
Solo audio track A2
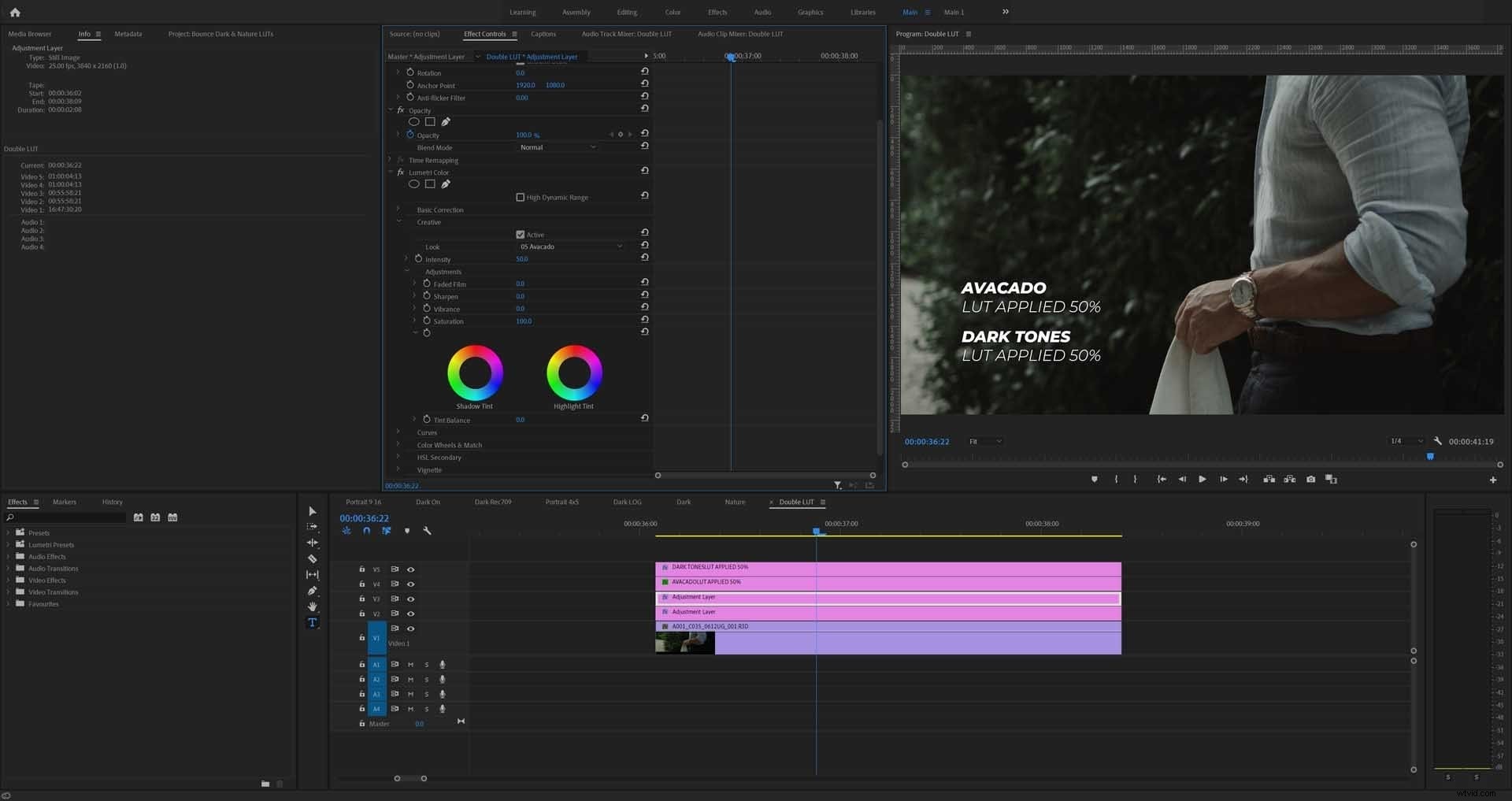(x=427, y=679)
